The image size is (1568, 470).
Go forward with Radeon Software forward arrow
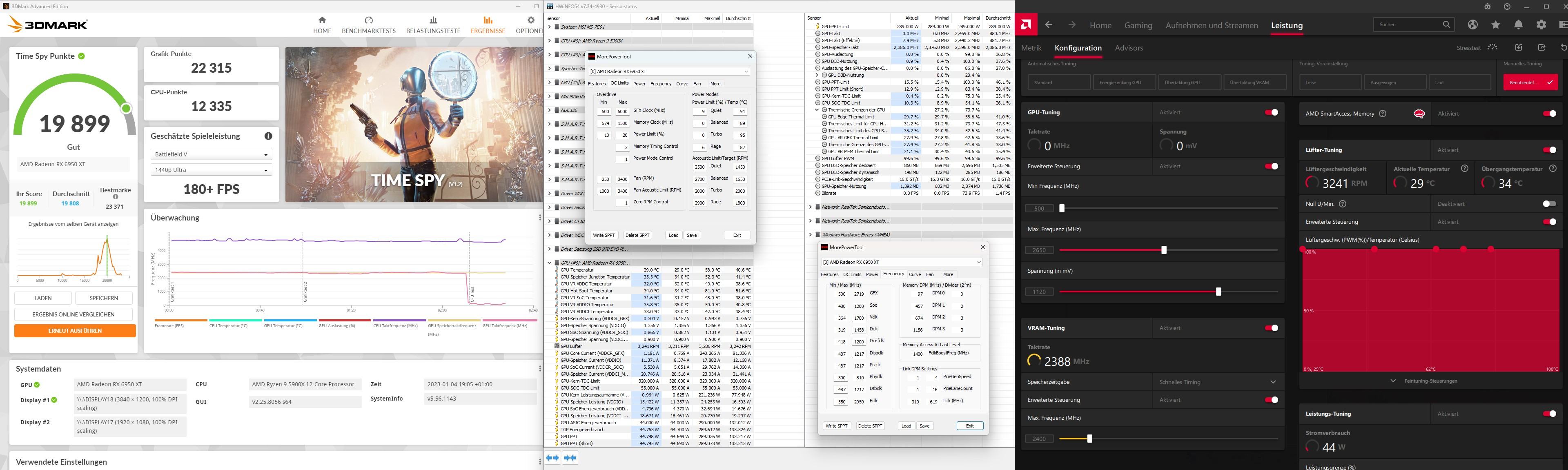(1072, 25)
